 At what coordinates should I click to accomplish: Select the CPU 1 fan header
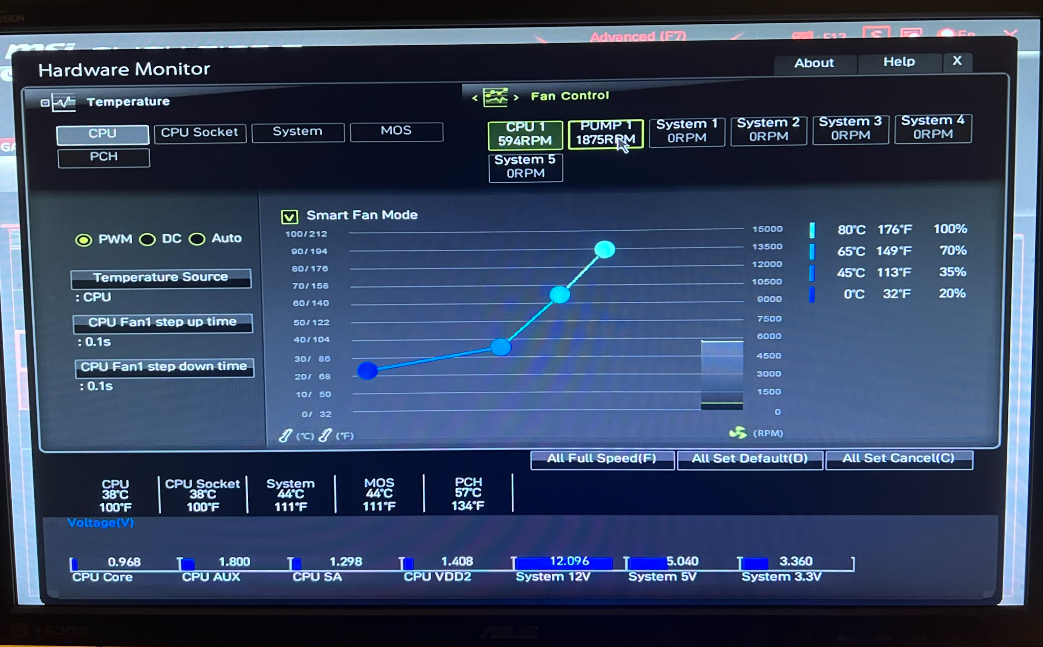[525, 134]
